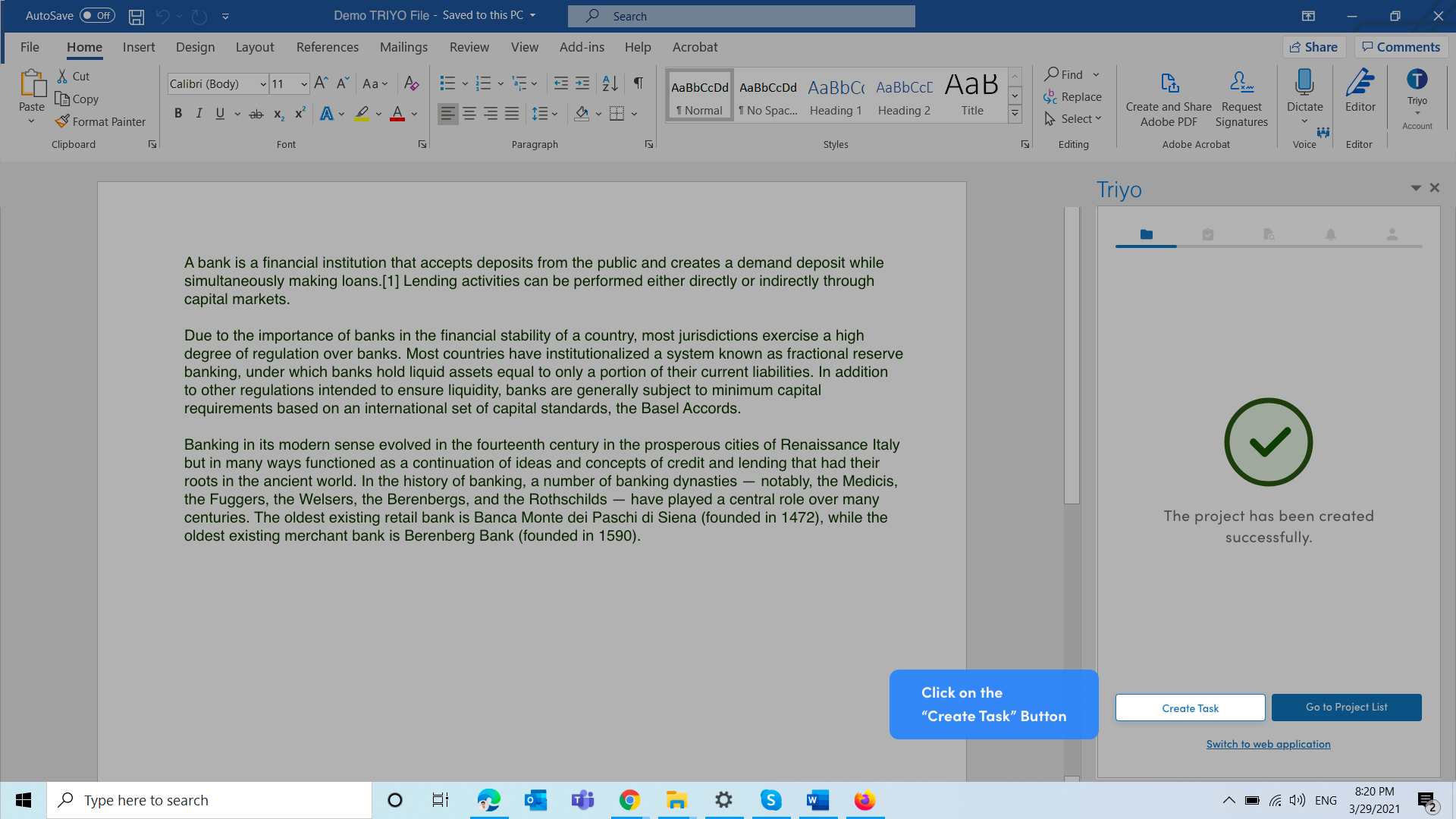The height and width of the screenshot is (819, 1456).
Task: Switch to the References tab
Action: [x=328, y=47]
